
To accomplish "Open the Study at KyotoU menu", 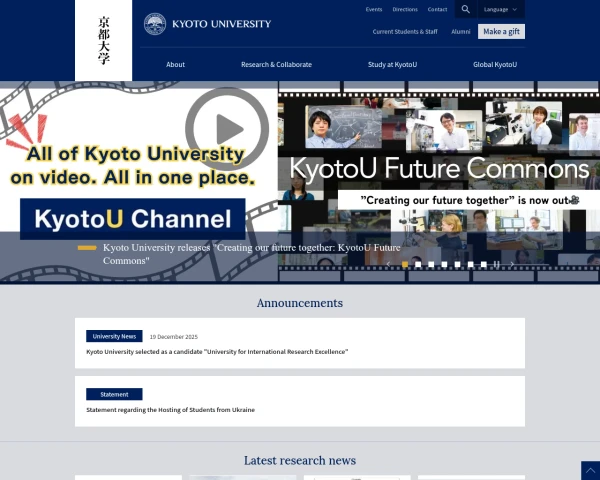I will (x=392, y=64).
